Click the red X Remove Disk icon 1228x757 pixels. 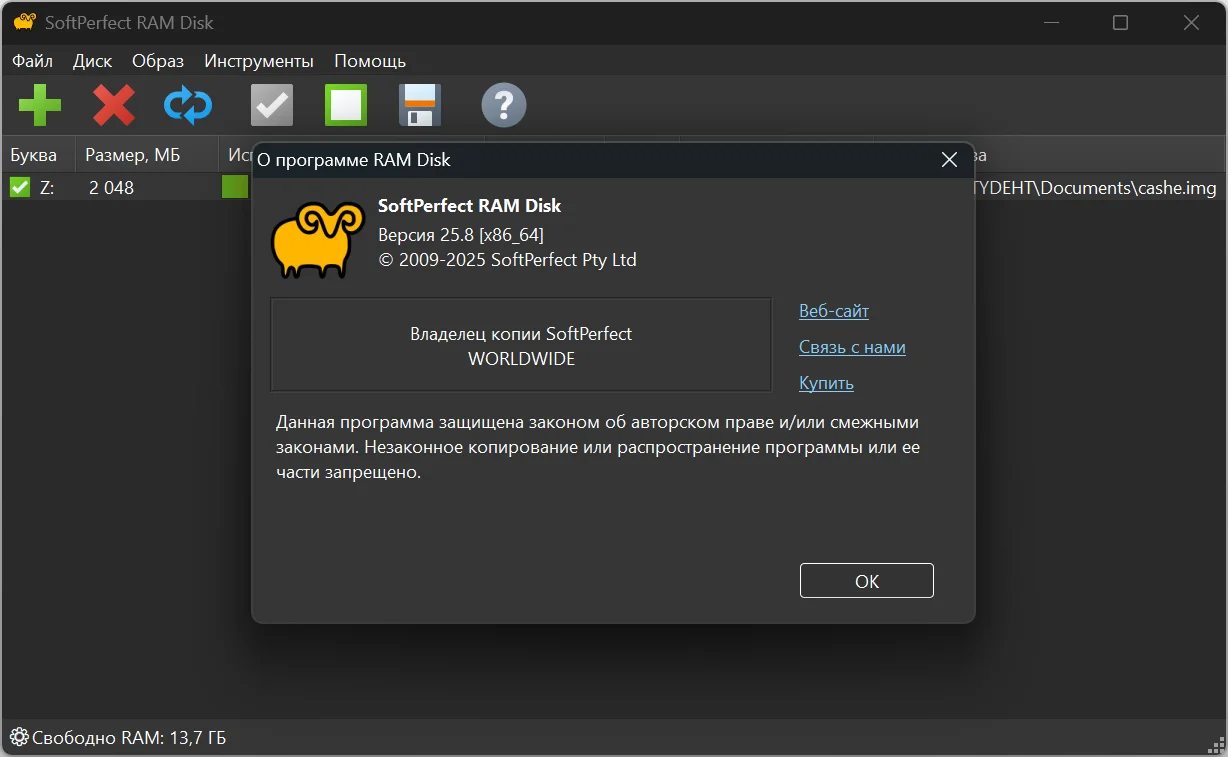point(114,105)
